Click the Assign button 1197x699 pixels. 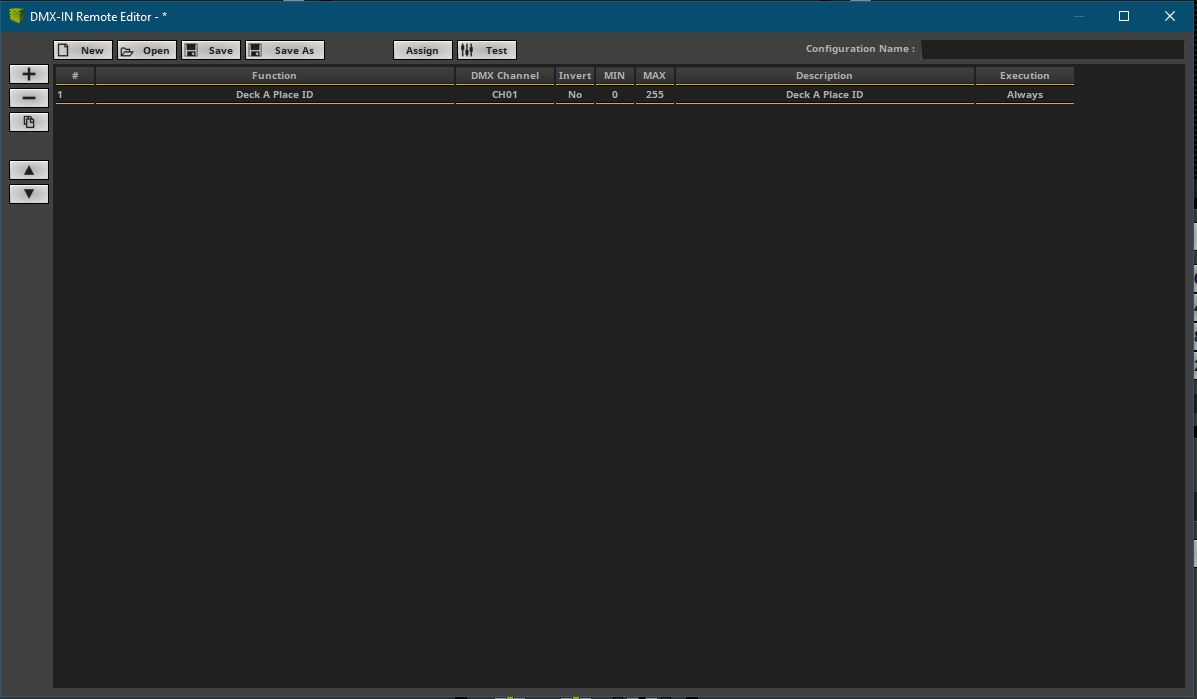pyautogui.click(x=422, y=50)
